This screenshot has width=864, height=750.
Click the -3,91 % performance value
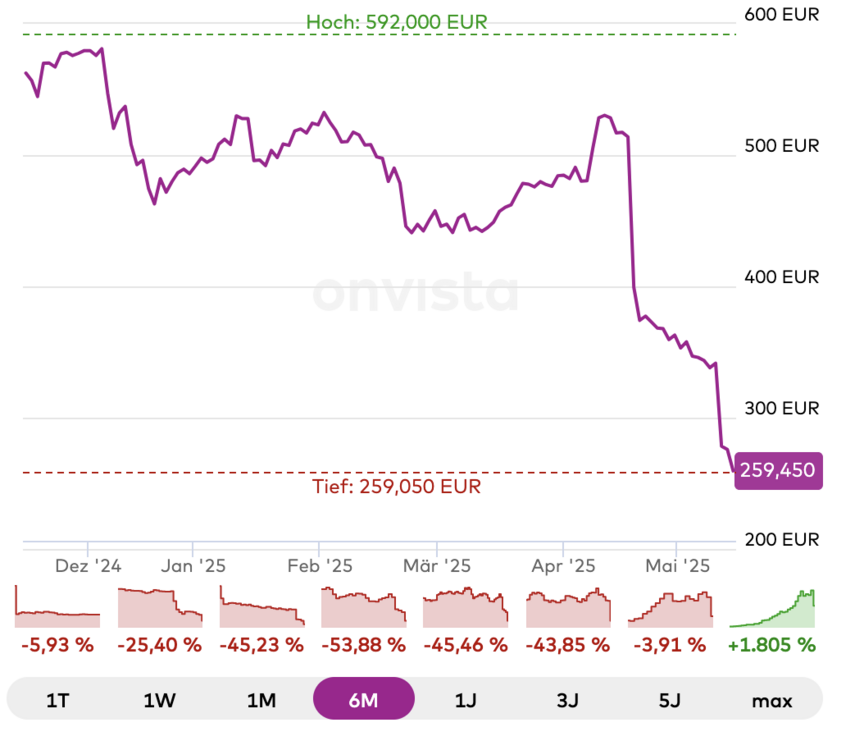click(x=670, y=645)
